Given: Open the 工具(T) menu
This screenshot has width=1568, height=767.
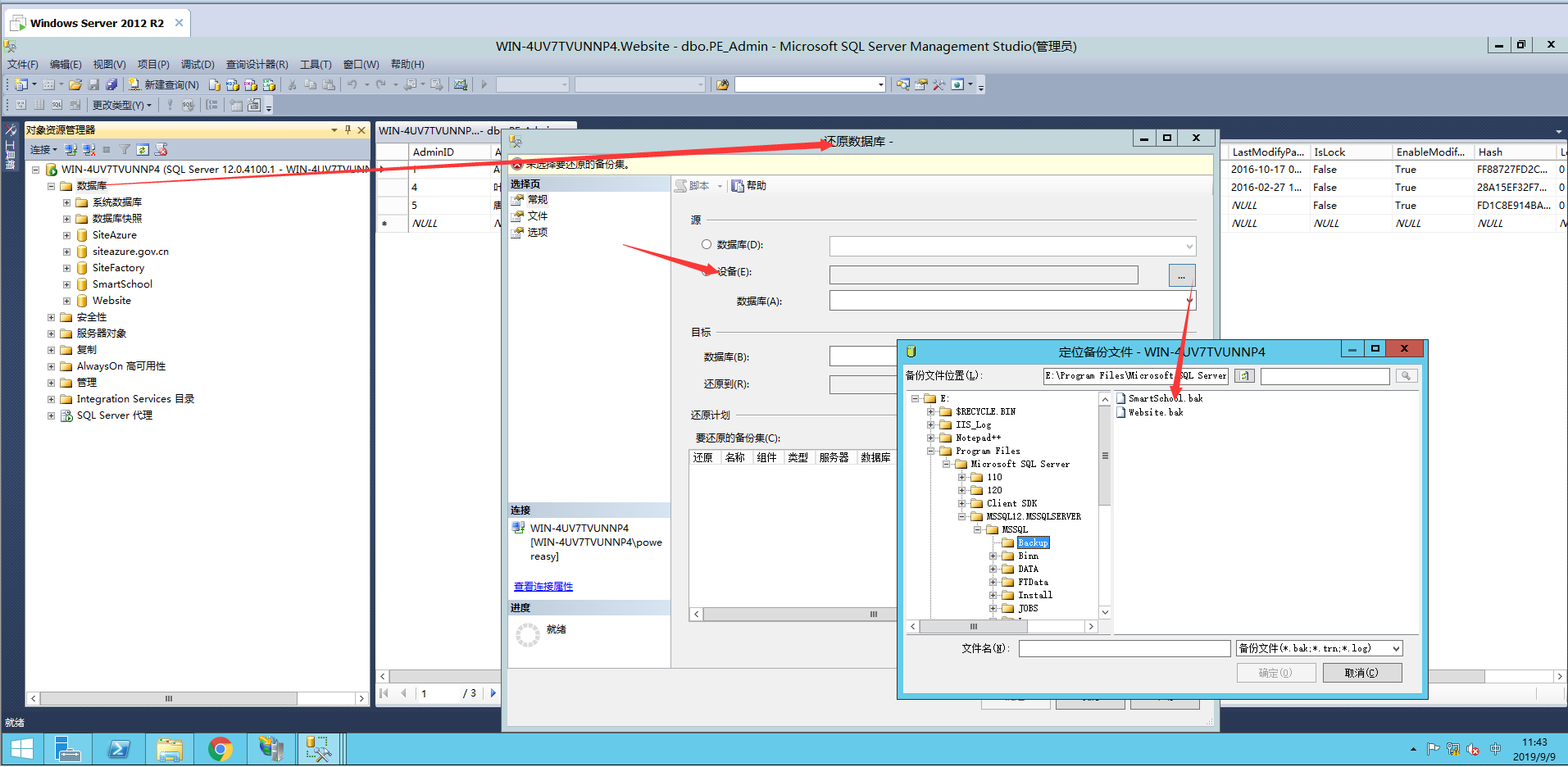Looking at the screenshot, I should click(x=315, y=64).
